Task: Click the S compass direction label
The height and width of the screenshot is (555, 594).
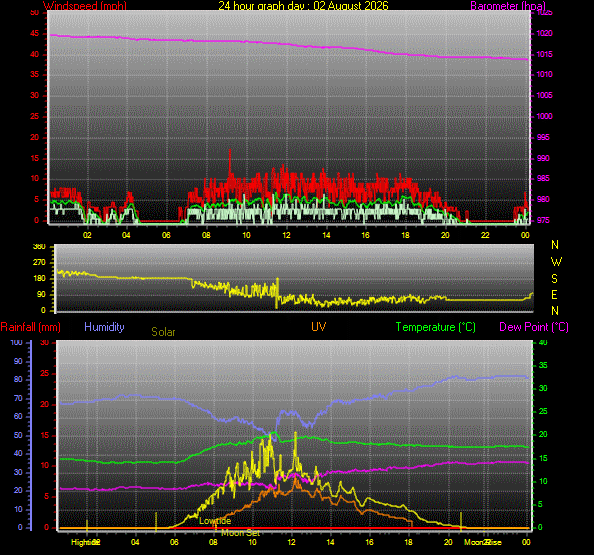Action: tap(555, 279)
